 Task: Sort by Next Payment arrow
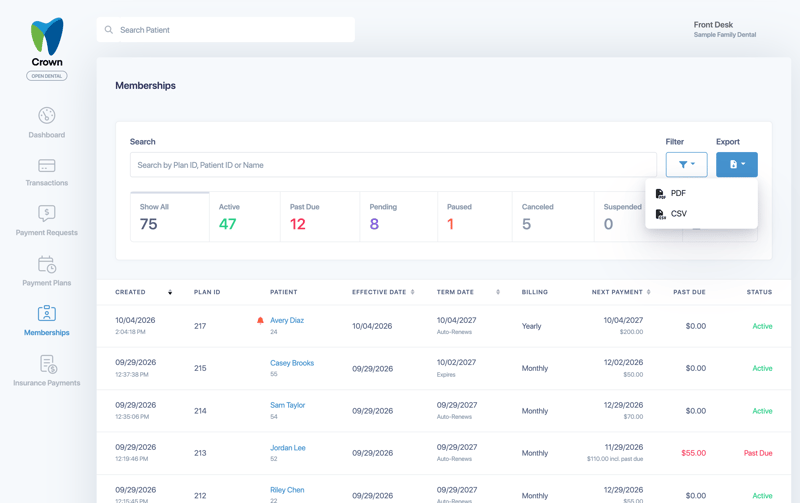tap(648, 292)
